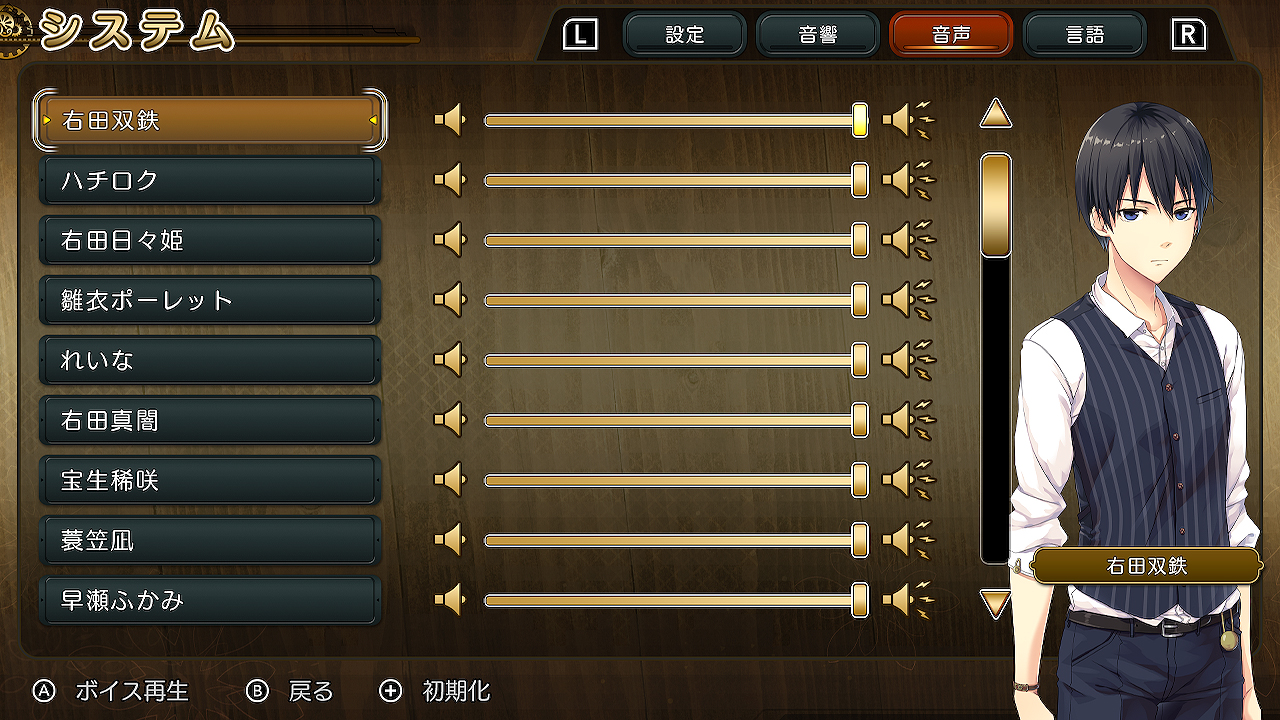Screen dimensions: 1280x720
Task: Click the mute speaker icon for 宝生稀咲
Action: click(450, 481)
